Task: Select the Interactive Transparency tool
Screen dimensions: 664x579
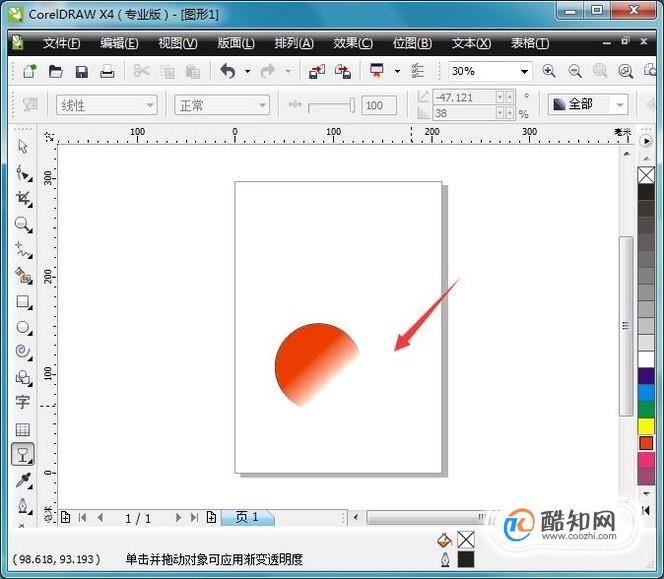Action: click(x=22, y=454)
